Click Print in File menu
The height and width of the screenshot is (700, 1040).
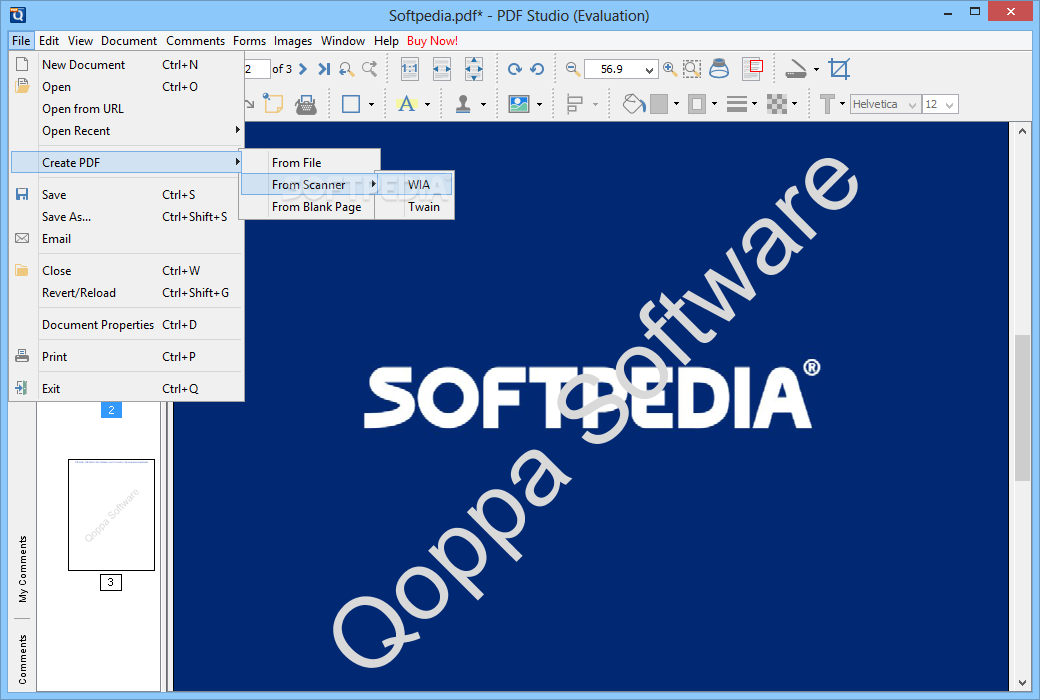coord(127,356)
